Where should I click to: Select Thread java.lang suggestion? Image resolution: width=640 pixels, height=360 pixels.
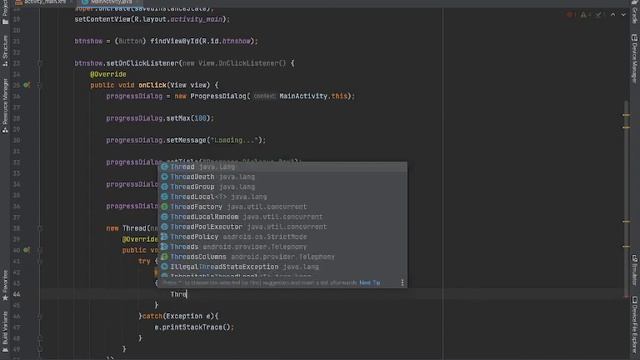pyautogui.click(x=282, y=167)
